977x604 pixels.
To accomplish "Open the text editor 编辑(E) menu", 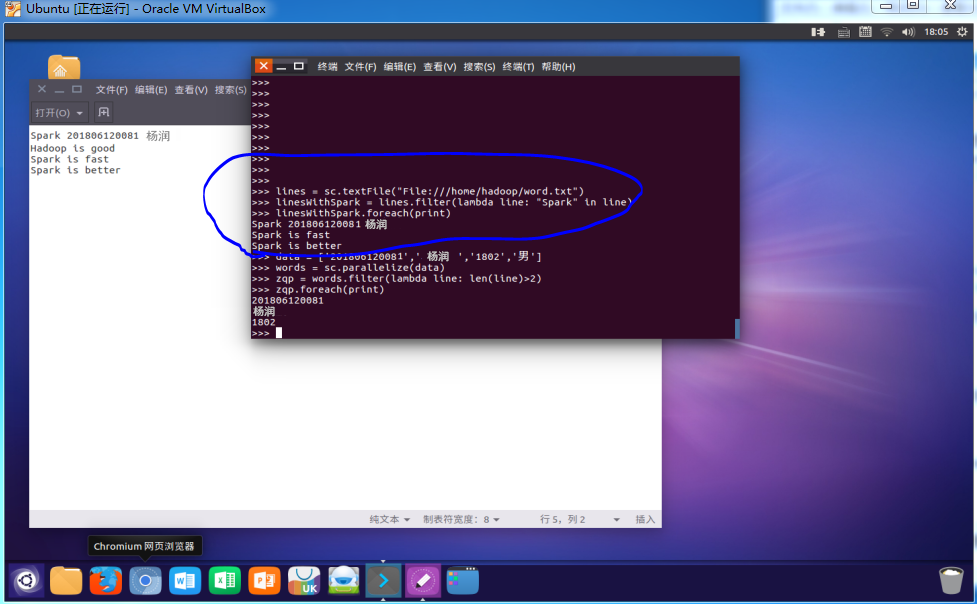I will pos(151,90).
